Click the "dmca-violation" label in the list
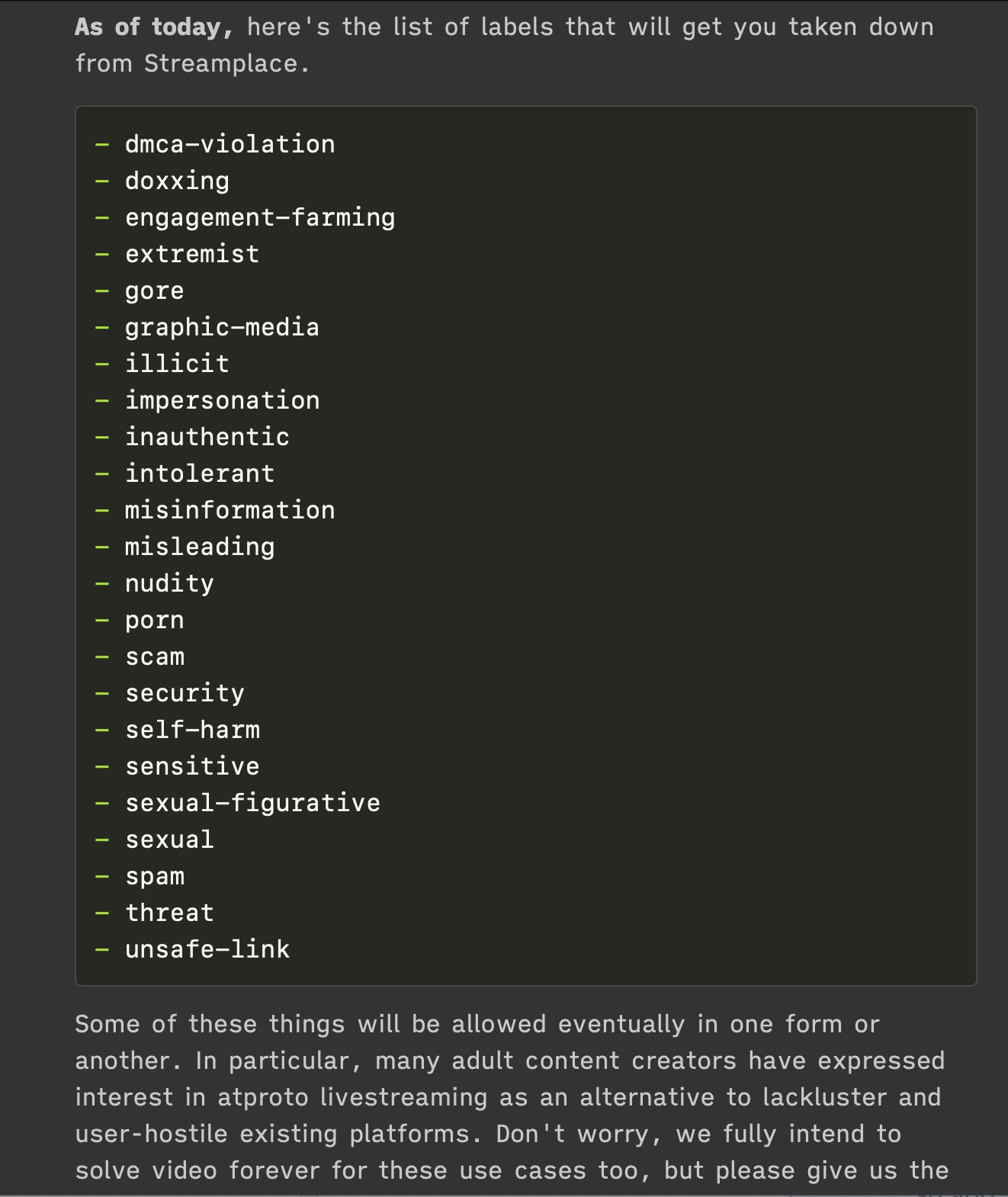This screenshot has width=1008, height=1197. pyautogui.click(x=230, y=144)
